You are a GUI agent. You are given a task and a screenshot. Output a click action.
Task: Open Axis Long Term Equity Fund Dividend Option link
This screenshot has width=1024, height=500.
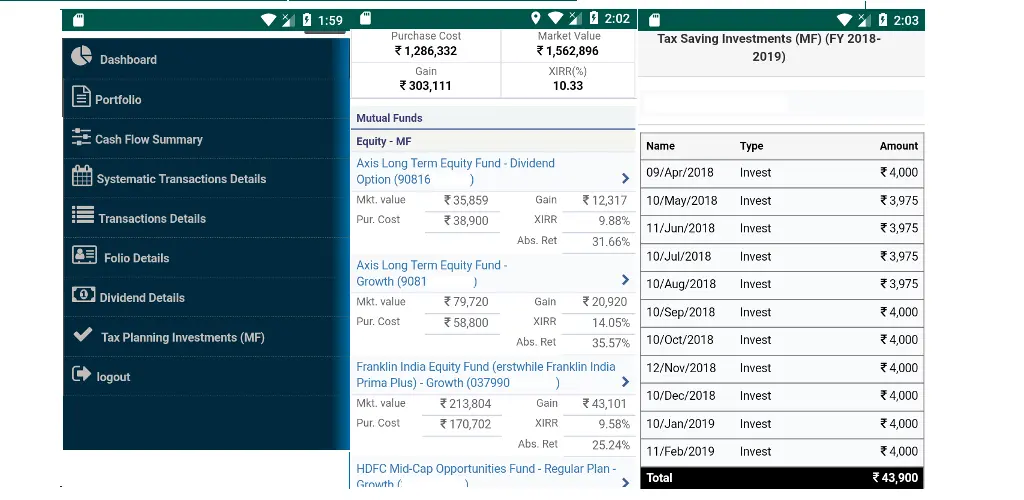(x=455, y=171)
